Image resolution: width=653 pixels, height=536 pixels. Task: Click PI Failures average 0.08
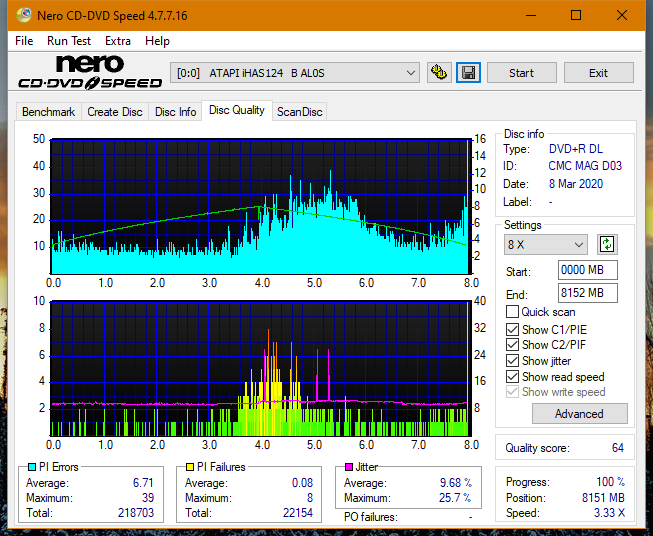(x=302, y=483)
